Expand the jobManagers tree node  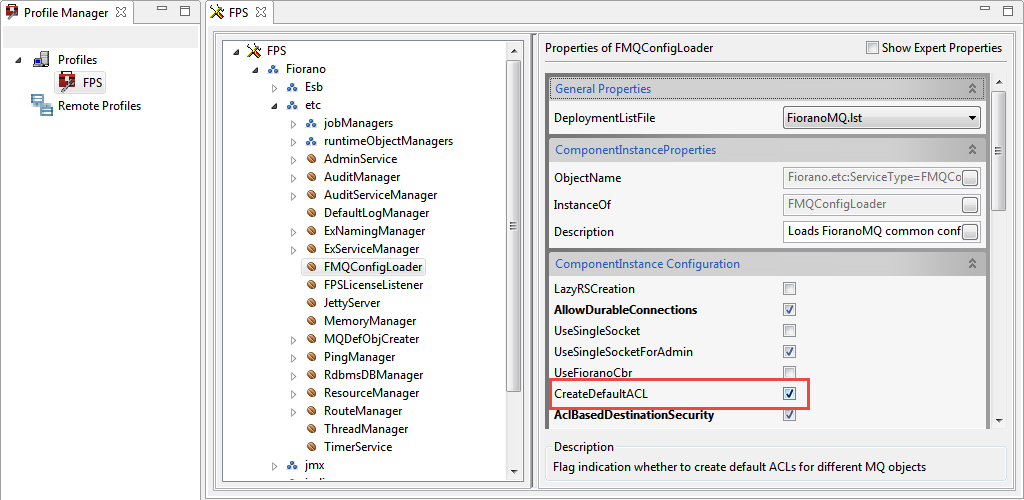point(294,124)
